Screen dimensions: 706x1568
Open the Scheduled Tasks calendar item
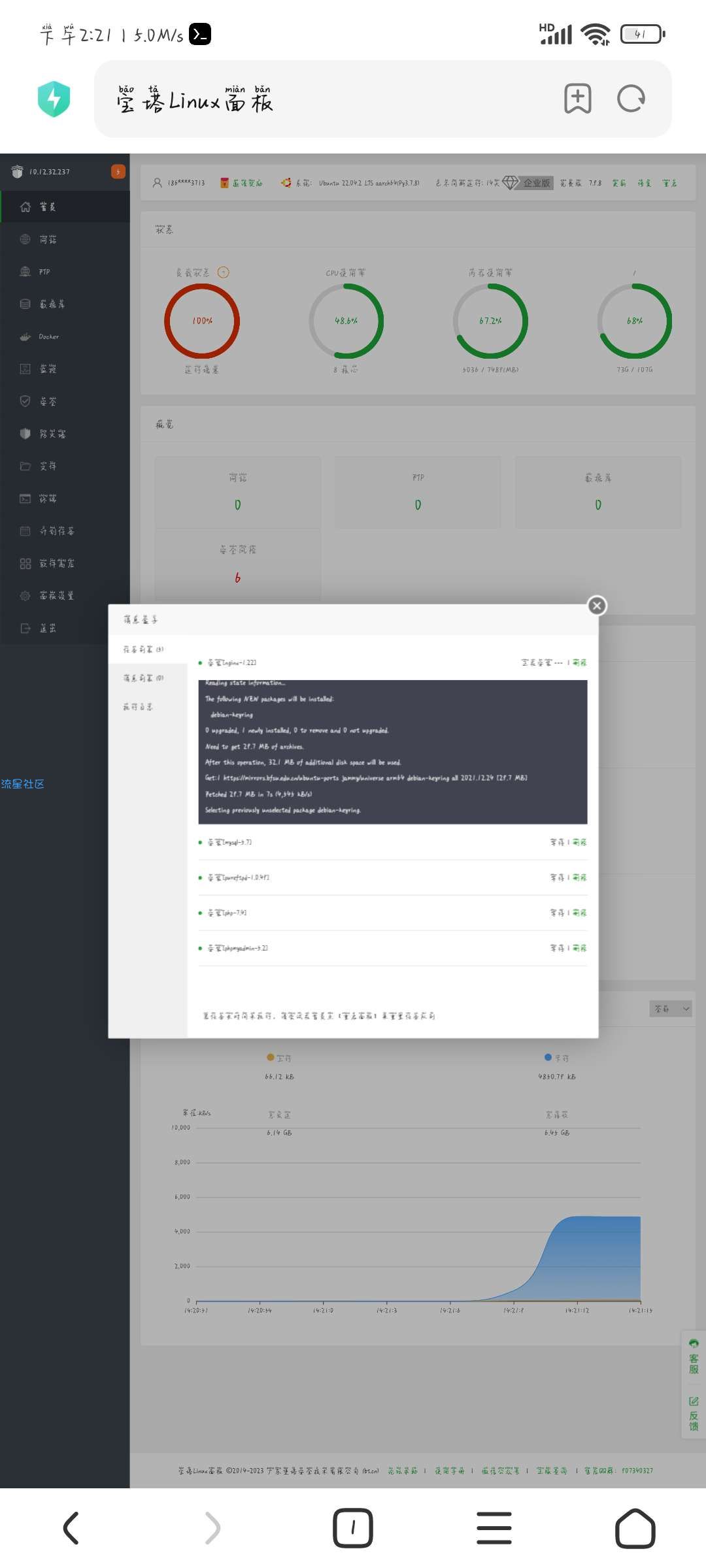point(65,531)
